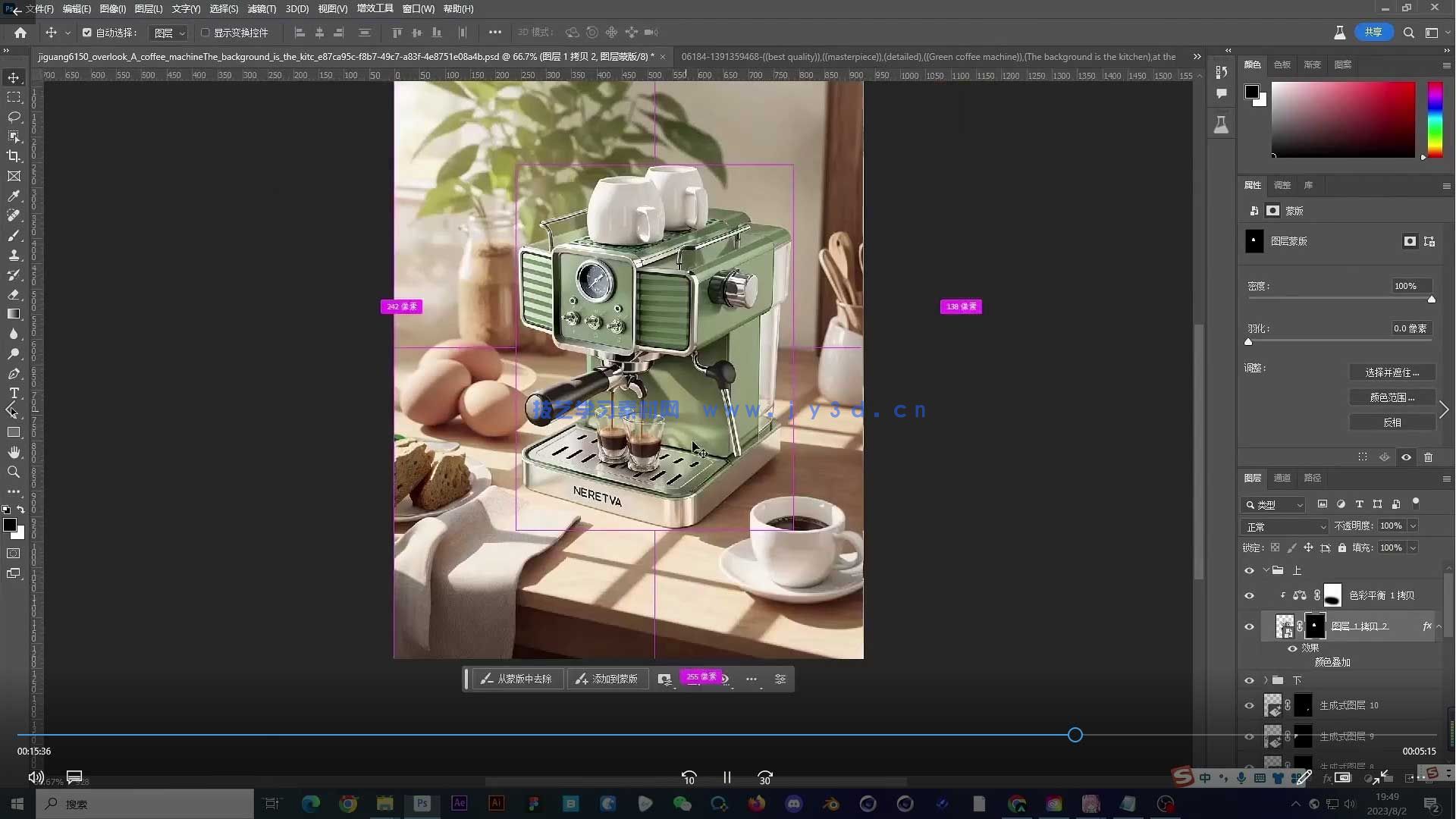Click the 反相 button
Image resolution: width=1456 pixels, height=819 pixels.
pos(1392,422)
